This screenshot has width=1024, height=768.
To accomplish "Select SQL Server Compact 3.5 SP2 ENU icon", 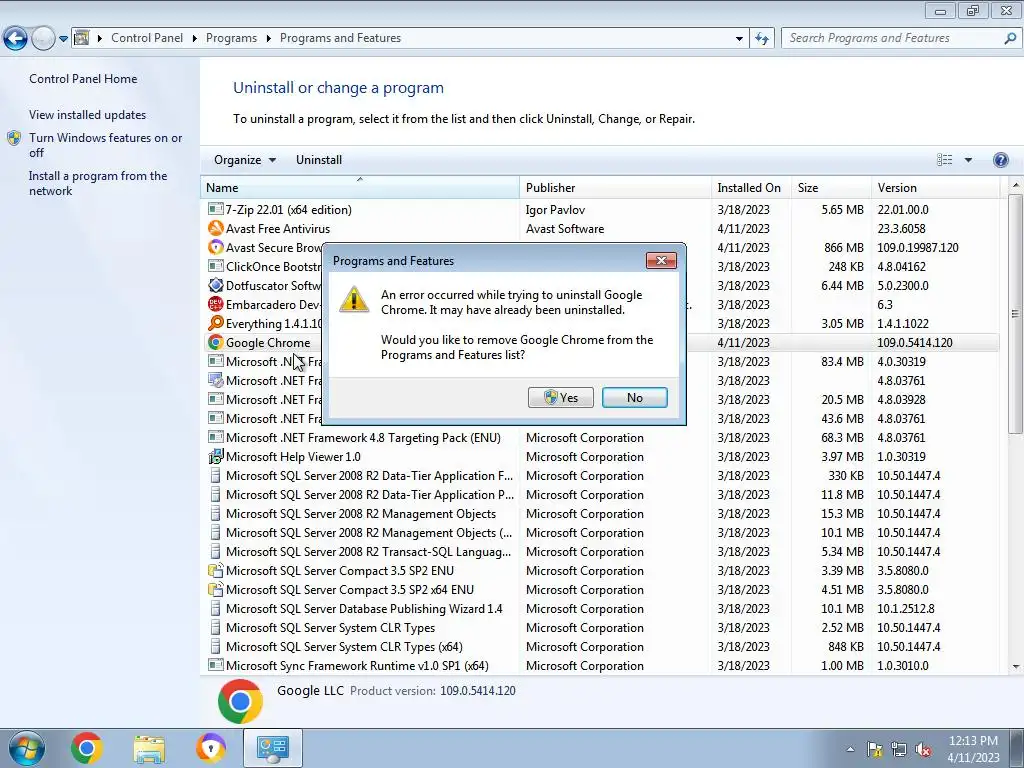I will tap(216, 570).
